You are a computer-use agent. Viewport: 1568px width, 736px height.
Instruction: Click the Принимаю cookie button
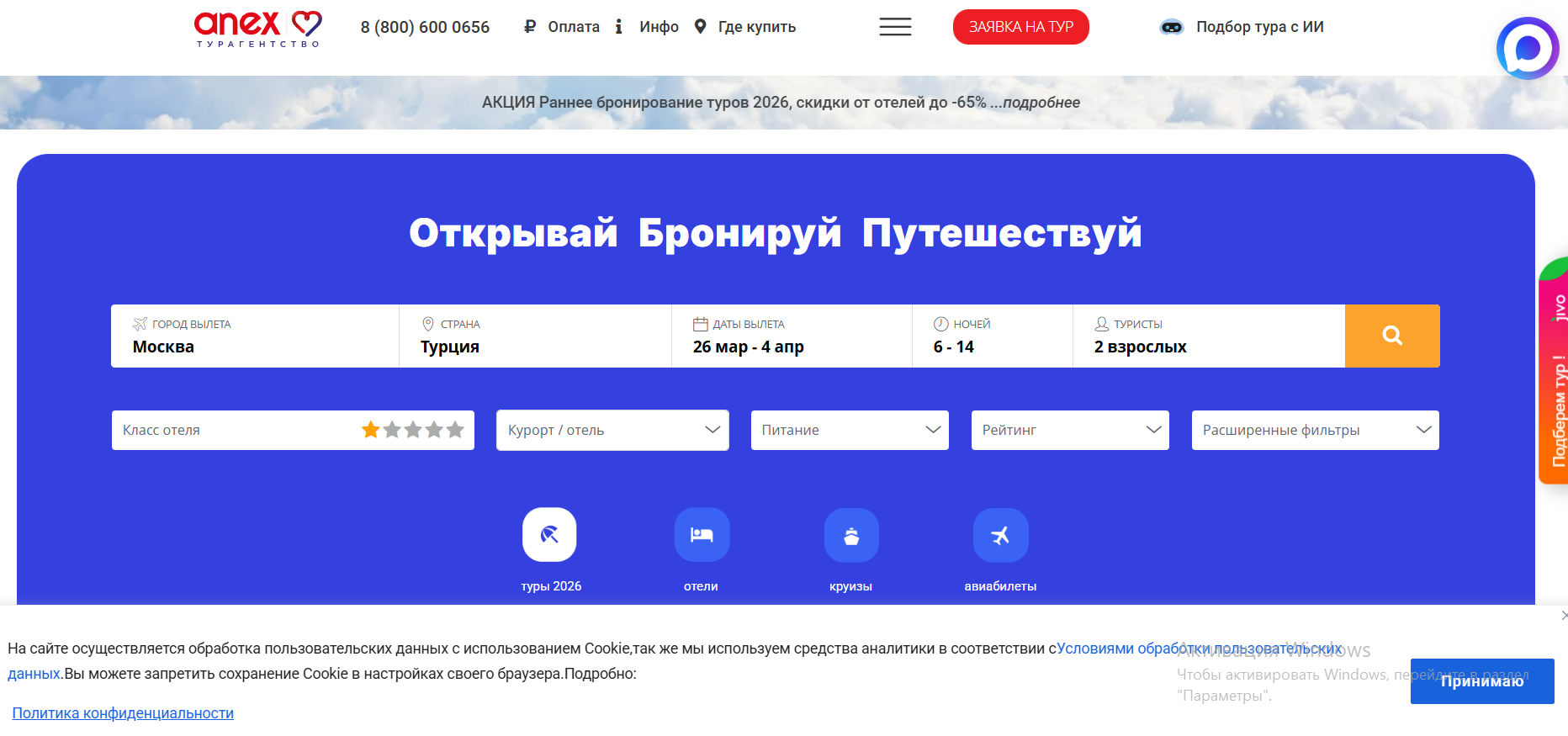(x=1482, y=681)
